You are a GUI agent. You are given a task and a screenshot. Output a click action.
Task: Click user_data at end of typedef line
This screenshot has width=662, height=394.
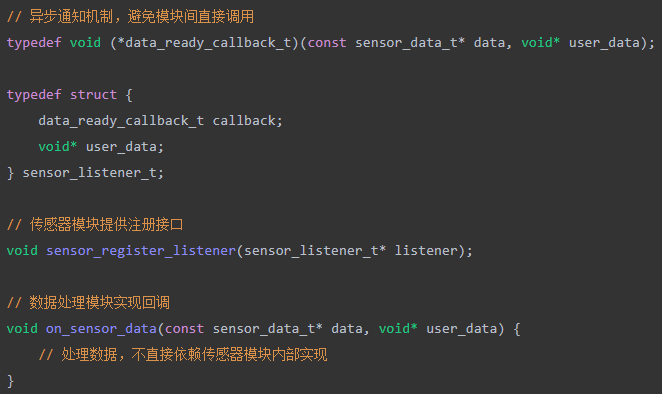click(x=604, y=43)
